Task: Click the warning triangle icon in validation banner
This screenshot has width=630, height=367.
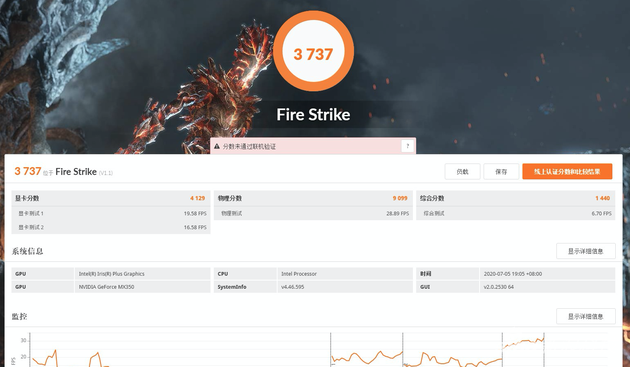Action: click(x=217, y=147)
